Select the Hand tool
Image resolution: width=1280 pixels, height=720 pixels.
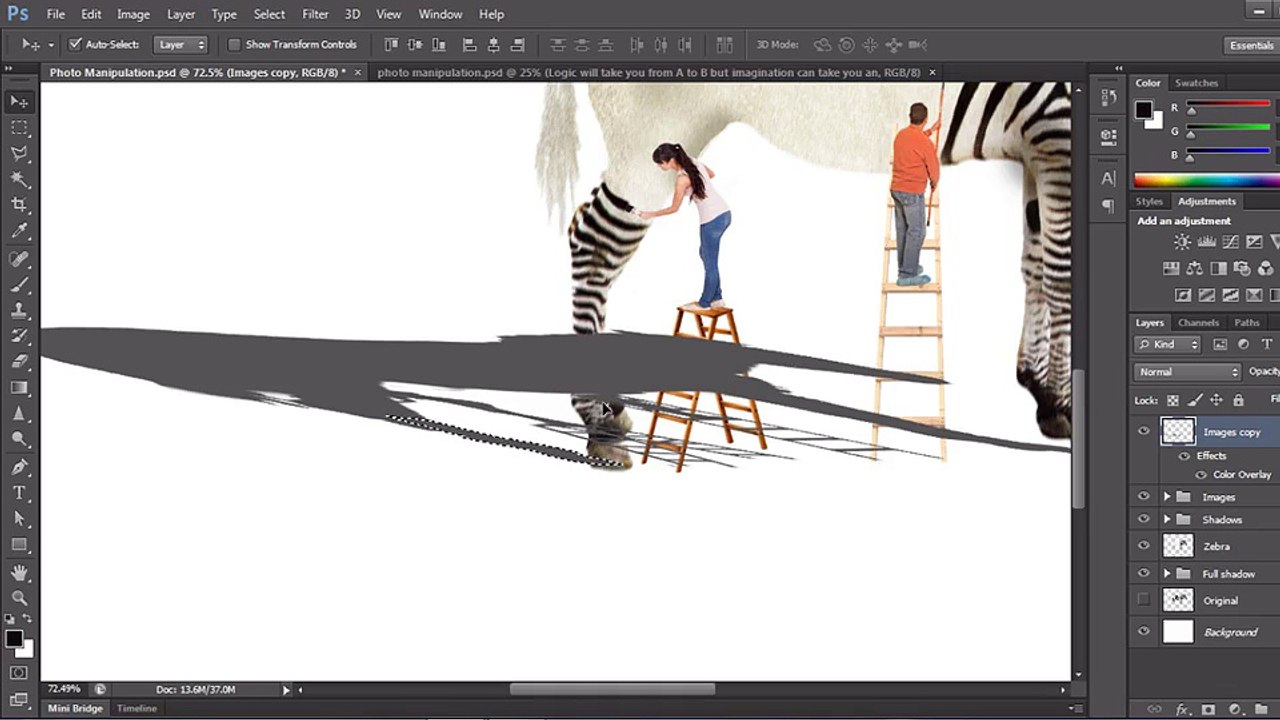point(19,572)
